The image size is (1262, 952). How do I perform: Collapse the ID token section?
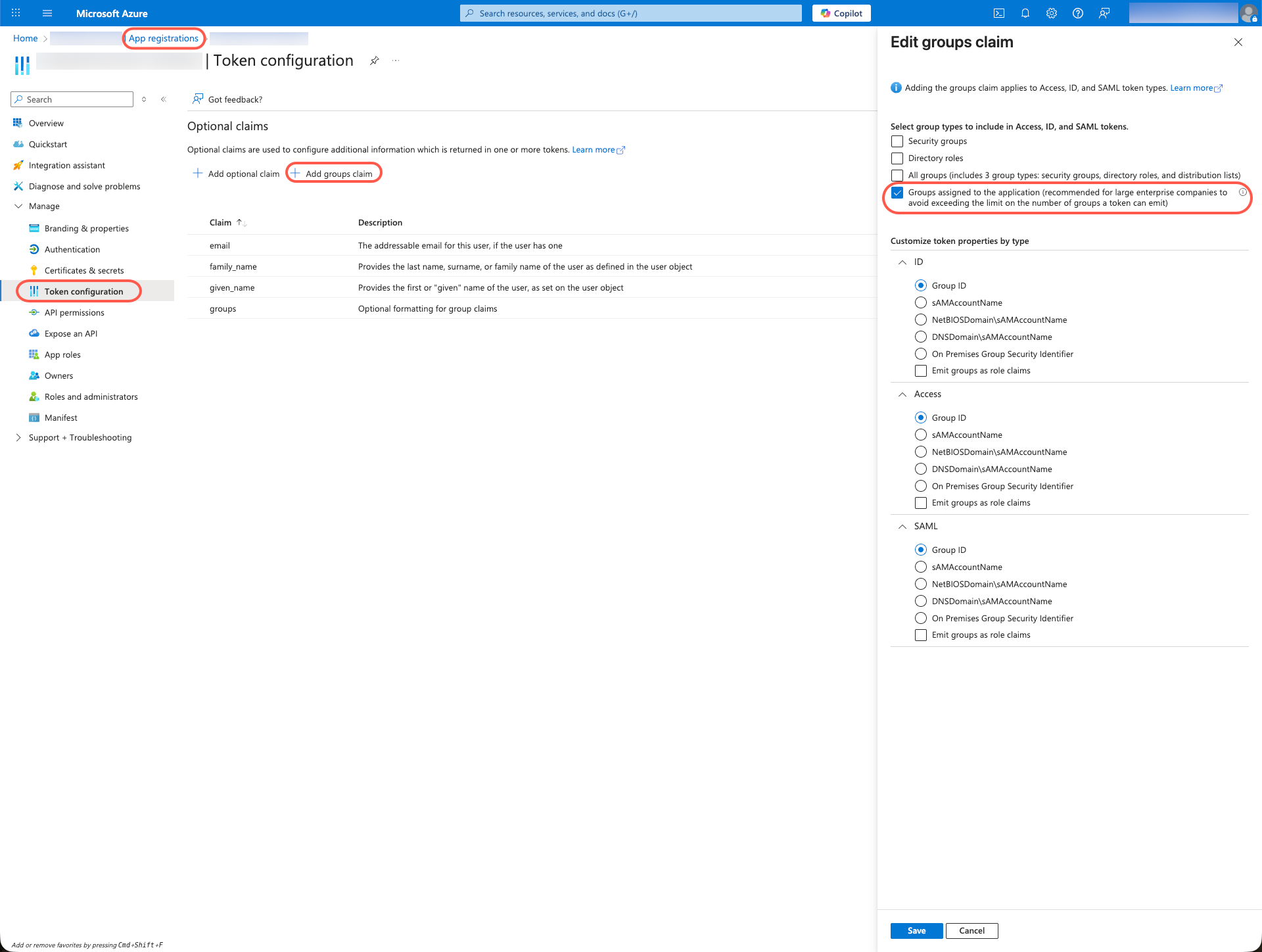pyautogui.click(x=902, y=262)
